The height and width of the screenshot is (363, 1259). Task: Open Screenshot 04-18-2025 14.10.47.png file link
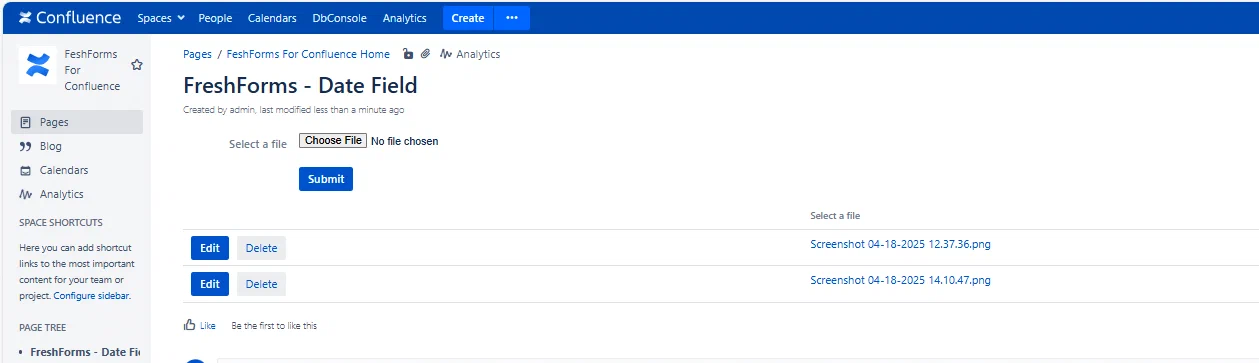click(x=900, y=280)
